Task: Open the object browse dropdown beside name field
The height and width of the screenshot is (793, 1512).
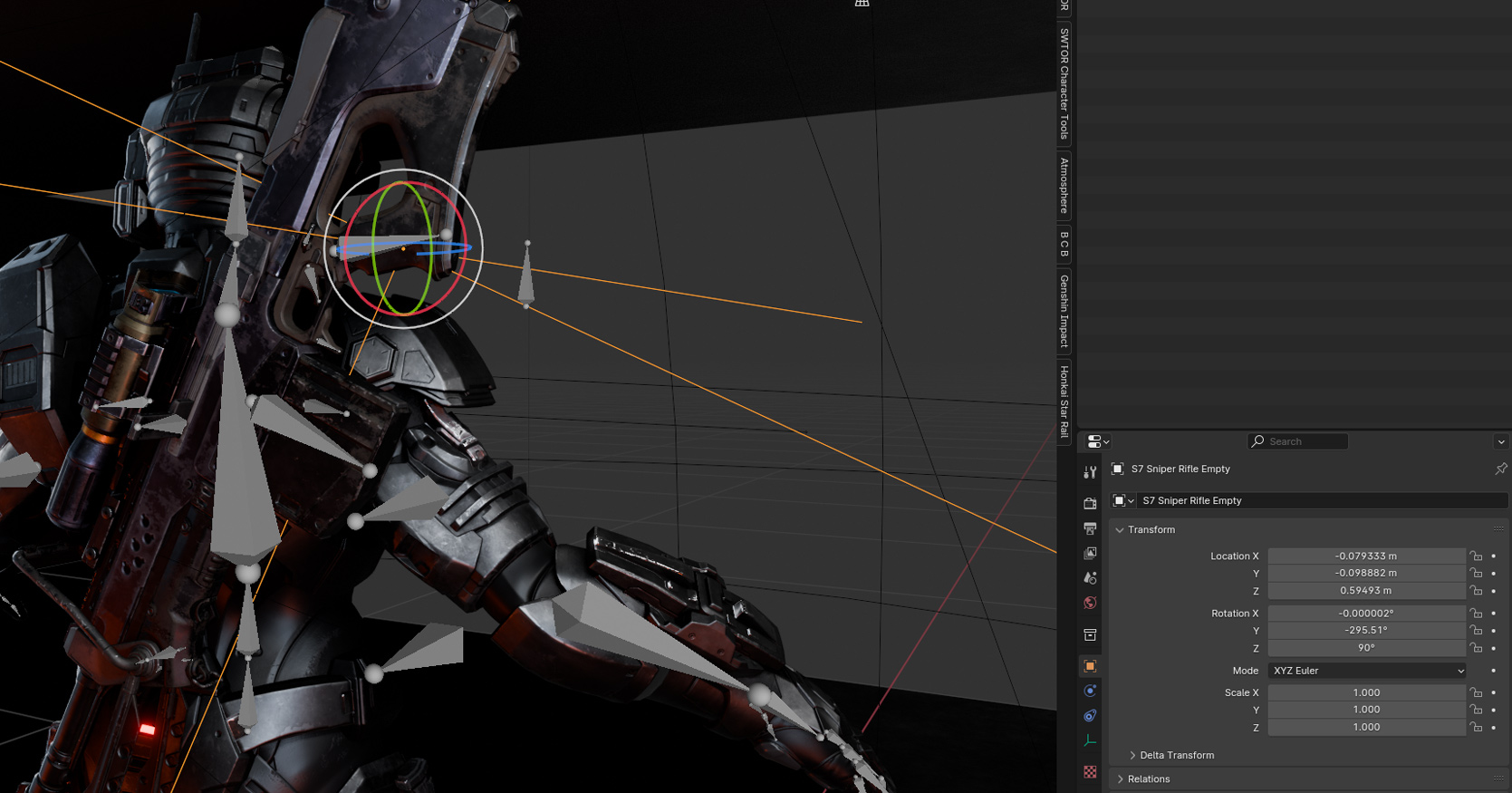Action: click(x=1123, y=500)
